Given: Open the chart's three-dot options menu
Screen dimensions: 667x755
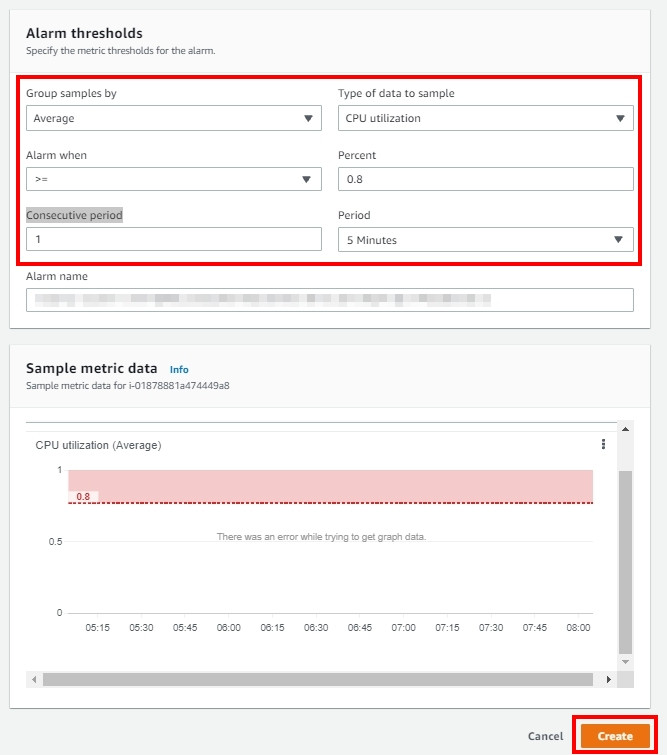Looking at the screenshot, I should click(x=603, y=444).
